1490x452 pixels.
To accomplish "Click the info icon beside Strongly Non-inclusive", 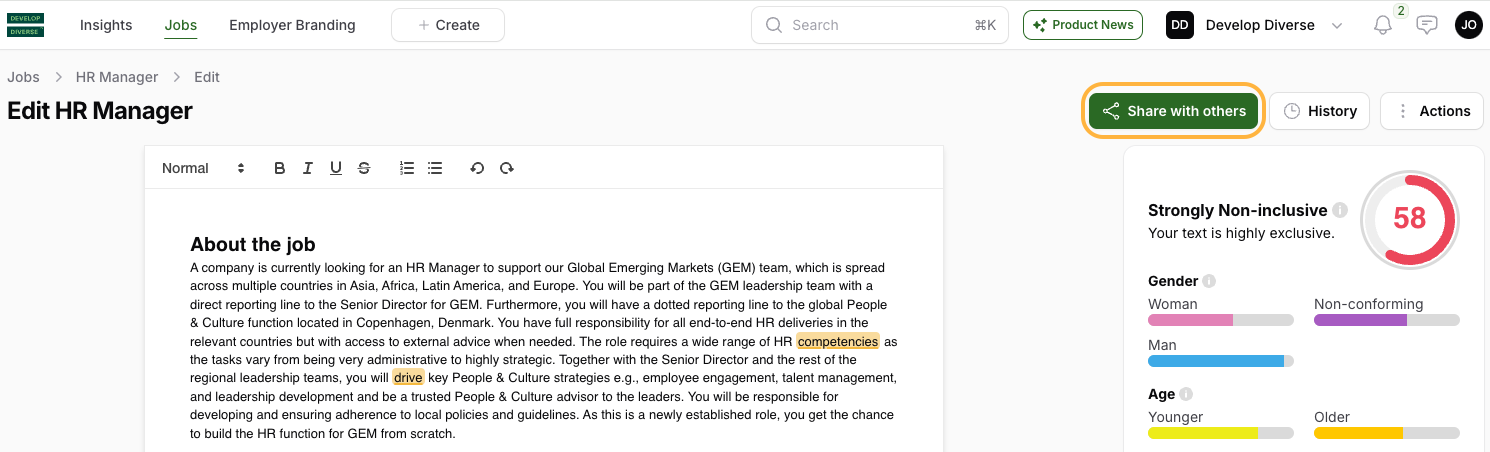I will (1340, 210).
